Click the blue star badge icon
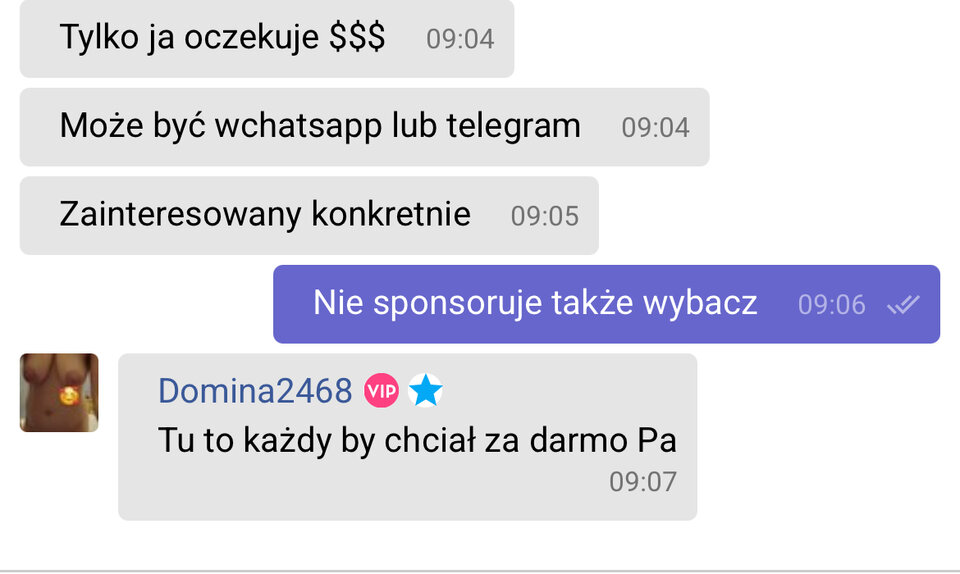Image resolution: width=960 pixels, height=574 pixels. pyautogui.click(x=426, y=390)
